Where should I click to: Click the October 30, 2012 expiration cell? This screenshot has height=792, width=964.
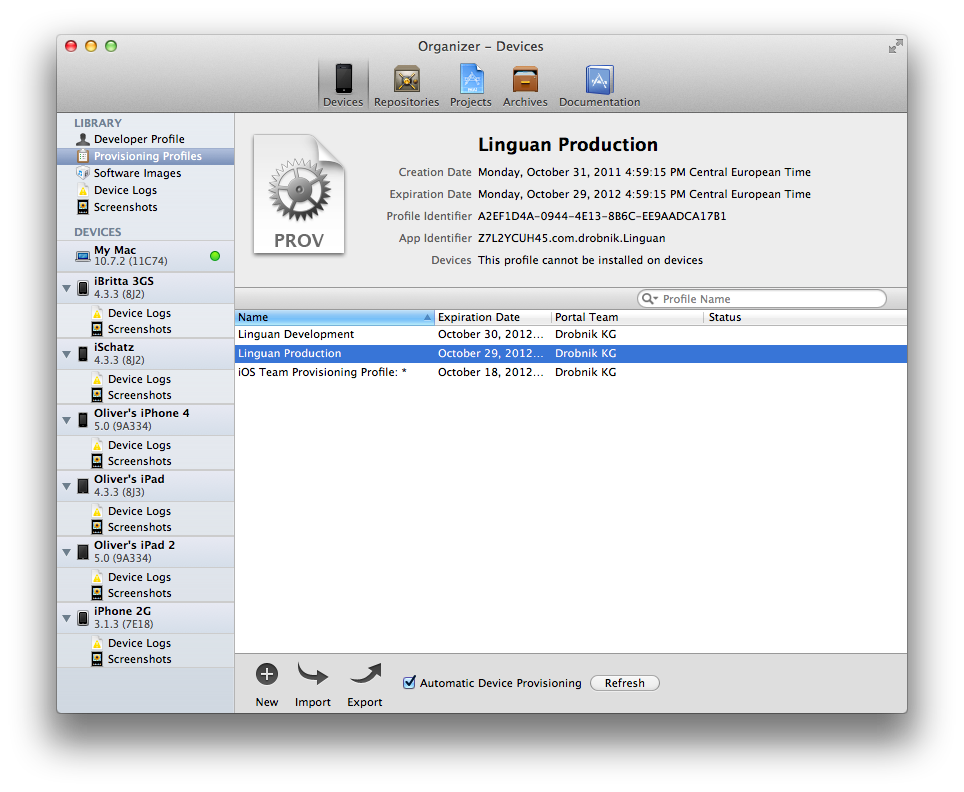click(x=491, y=335)
